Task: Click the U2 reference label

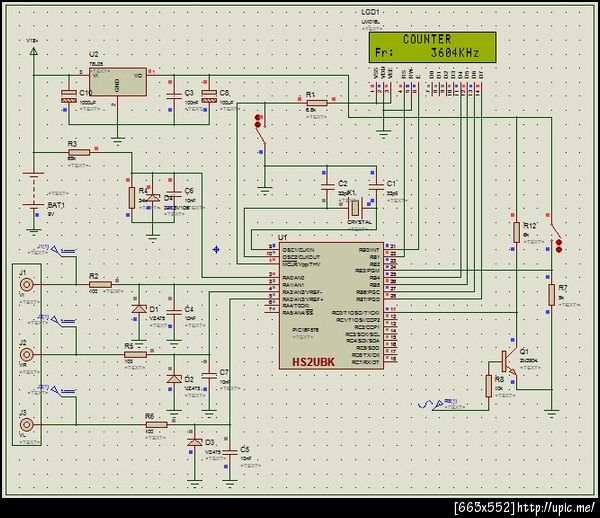Action: point(93,54)
